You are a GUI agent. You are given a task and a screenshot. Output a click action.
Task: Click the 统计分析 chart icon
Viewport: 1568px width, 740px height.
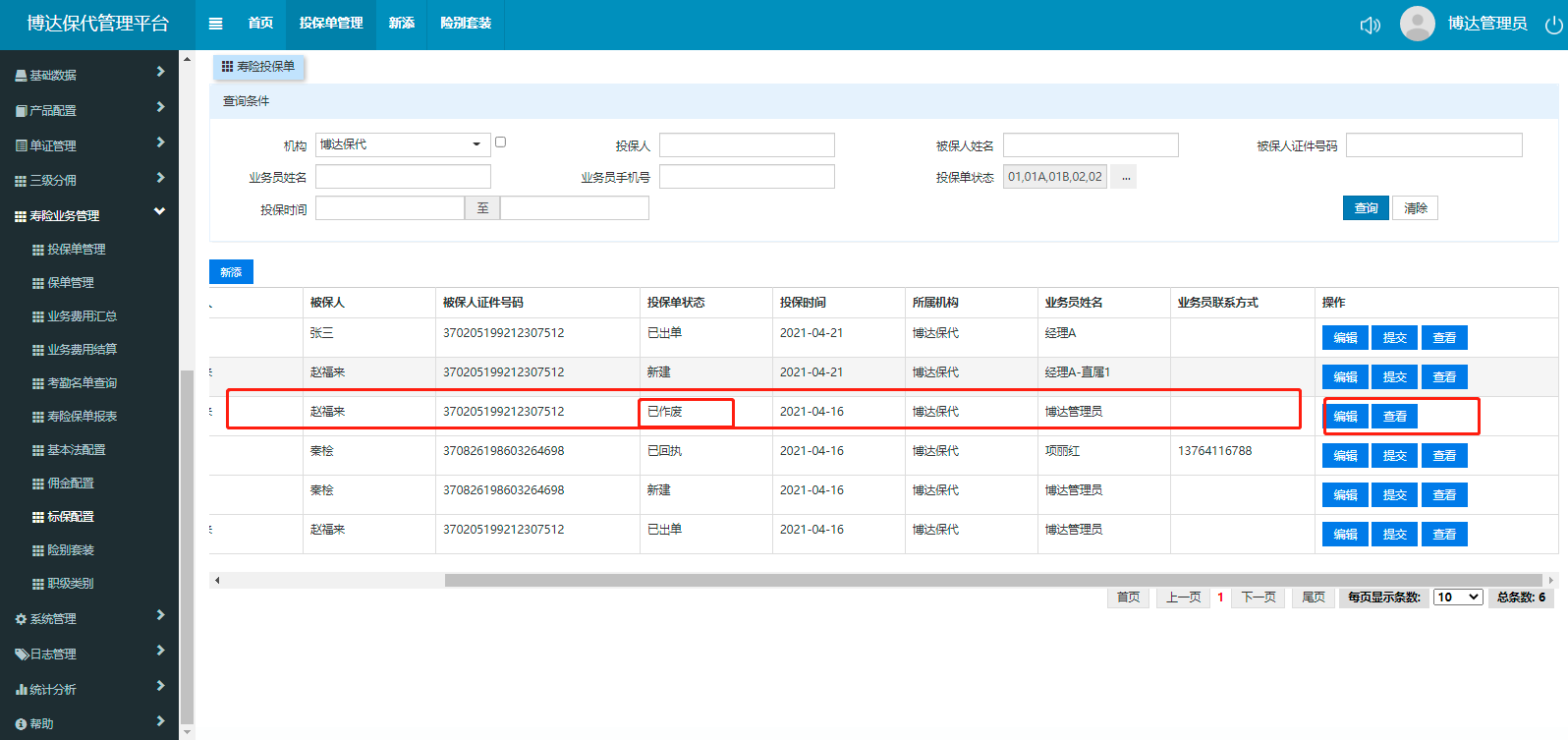click(x=21, y=690)
